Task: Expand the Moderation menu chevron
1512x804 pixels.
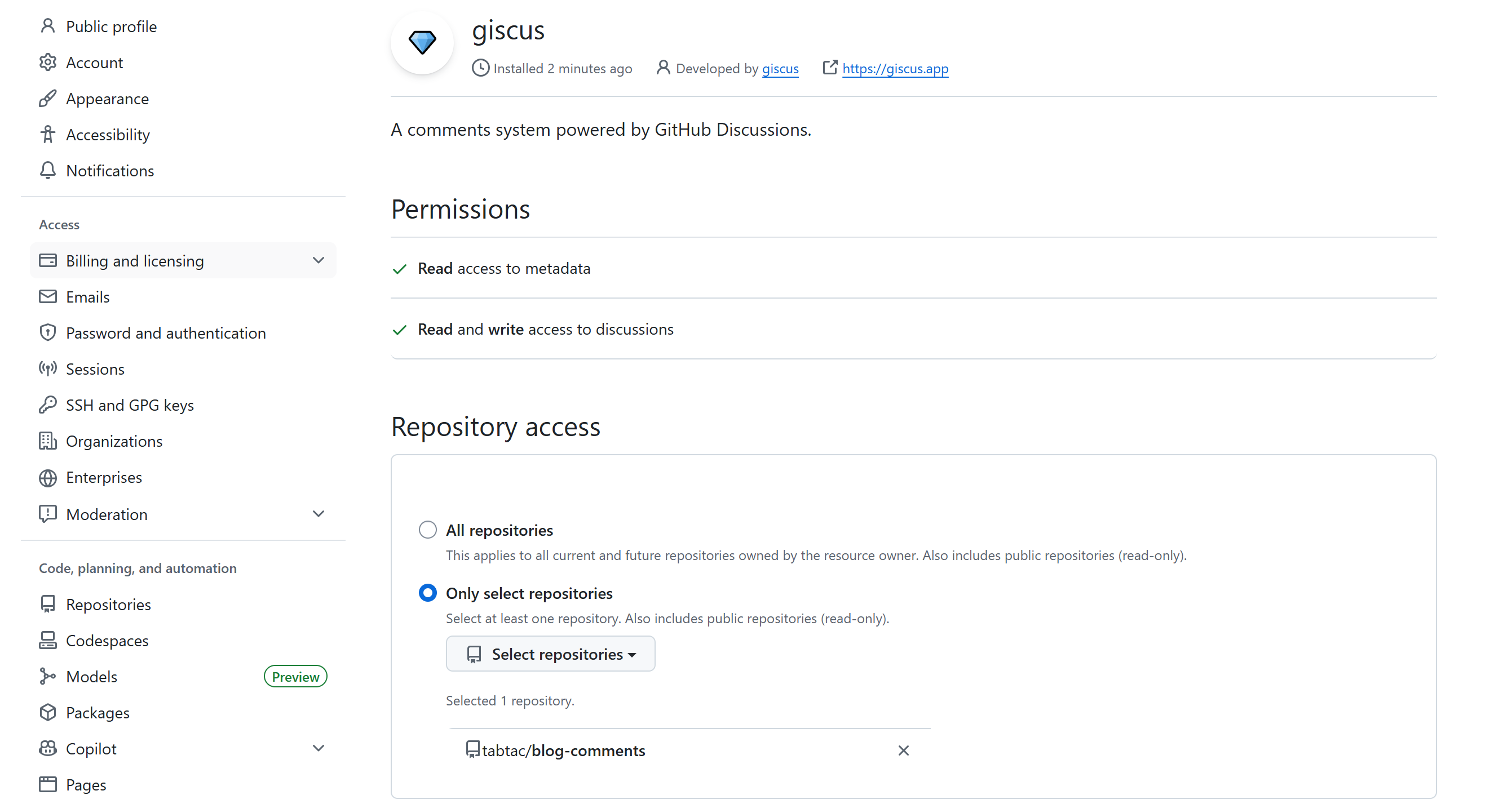Action: pyautogui.click(x=318, y=514)
